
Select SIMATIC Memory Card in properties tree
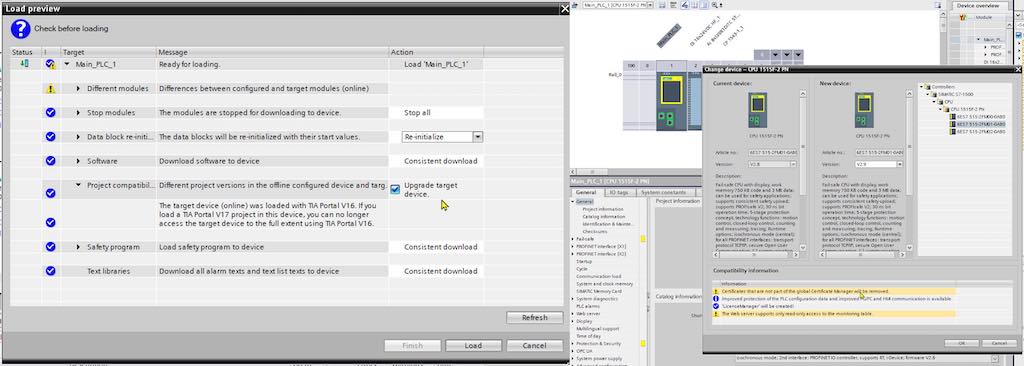click(x=600, y=291)
